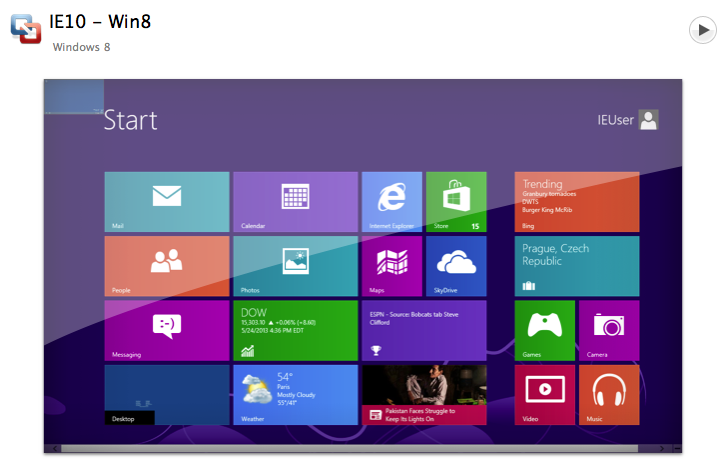Open the Video tile
Screen dimensions: 723x471
pyautogui.click(x=545, y=395)
